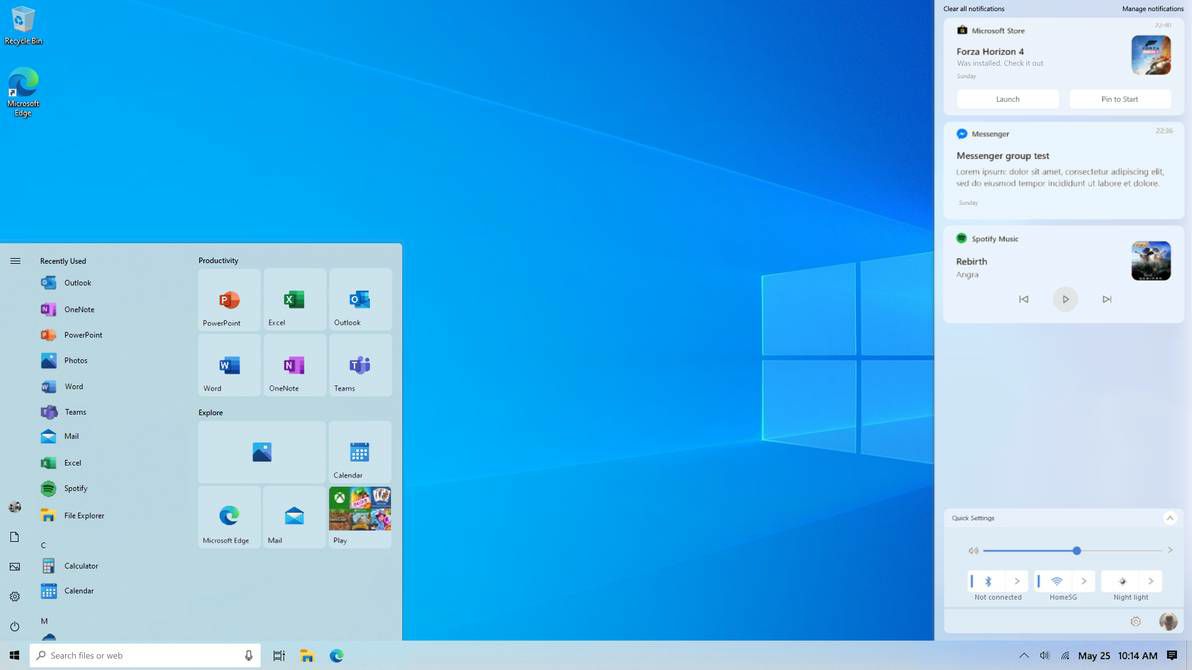Open the Action Center notification icon
1192x670 pixels.
1172,656
